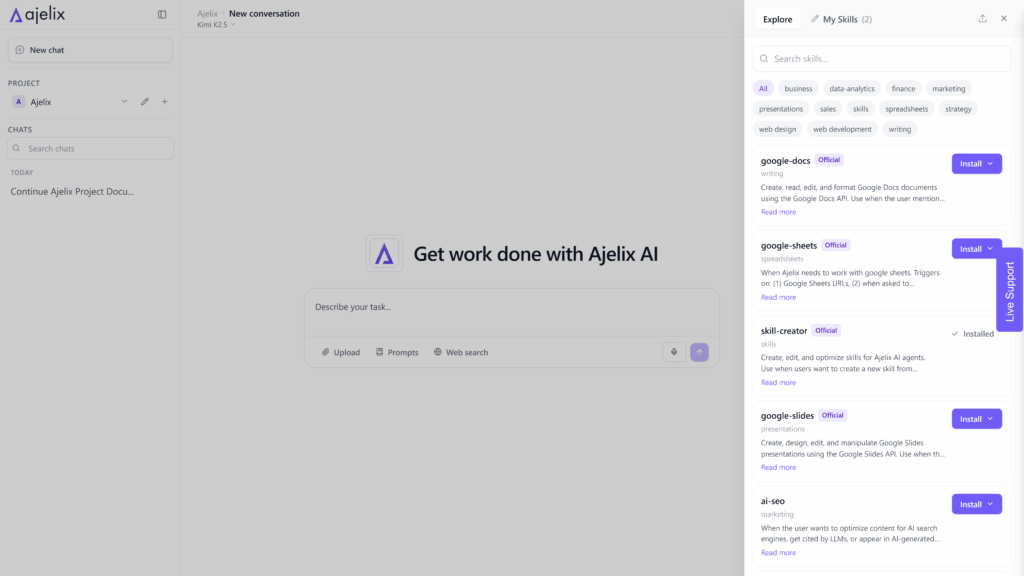Filter skills by finance
The height and width of the screenshot is (576, 1024).
click(903, 89)
